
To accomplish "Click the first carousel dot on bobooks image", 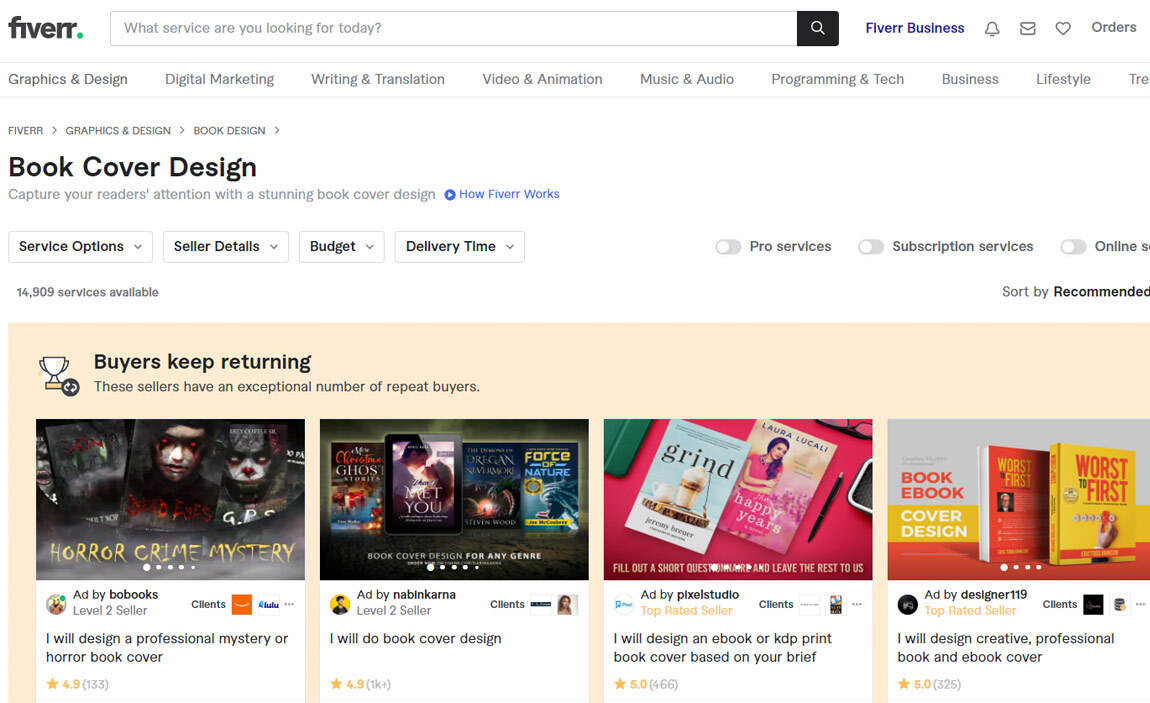I will click(x=147, y=567).
